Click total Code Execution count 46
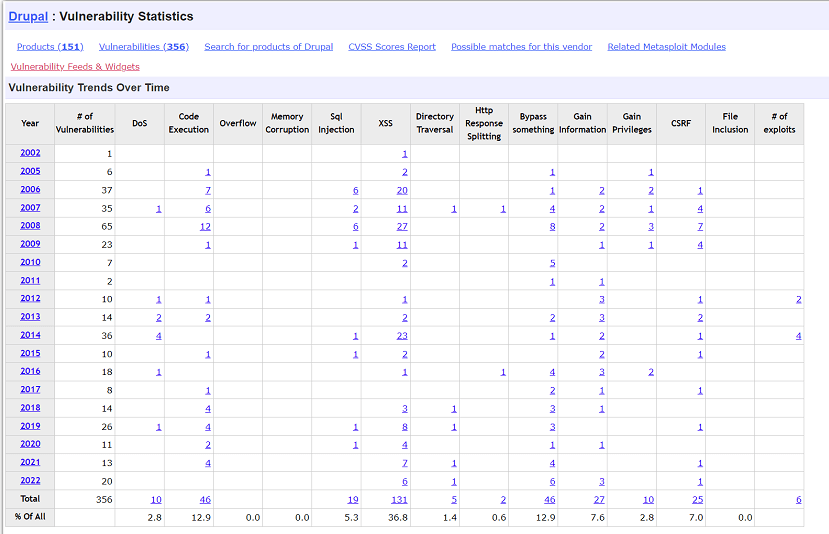The image size is (829, 534). (x=204, y=499)
